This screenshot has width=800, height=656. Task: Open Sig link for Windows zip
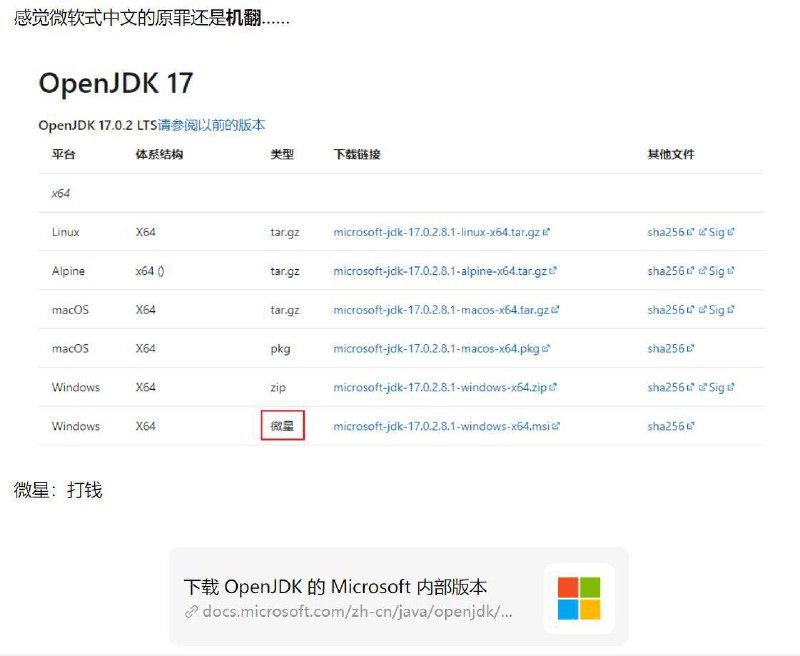[716, 387]
